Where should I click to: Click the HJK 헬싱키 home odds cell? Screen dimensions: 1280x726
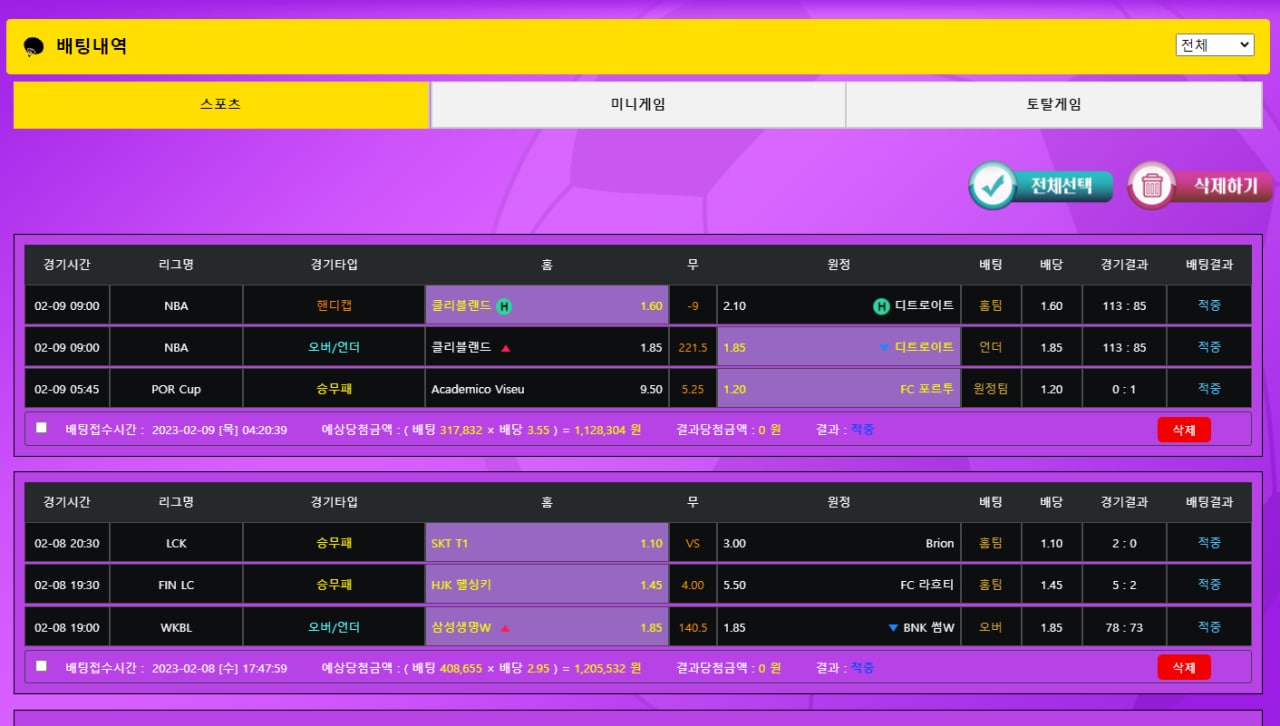[546, 585]
